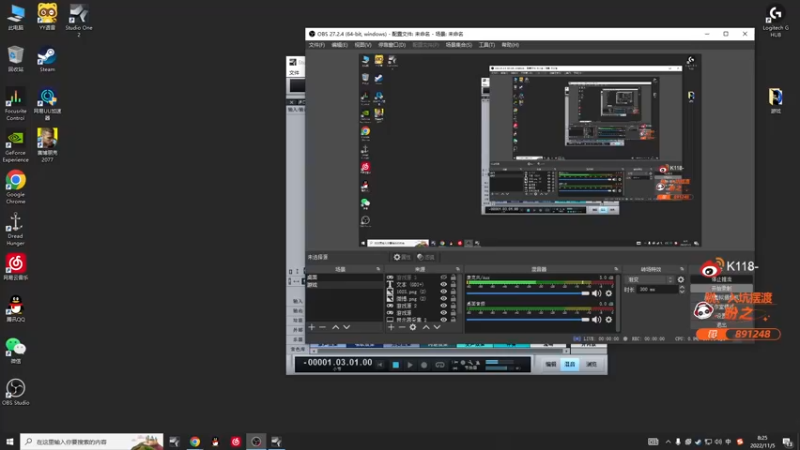
Task: Launch Studio One 2 from the desktop
Action: (79, 19)
